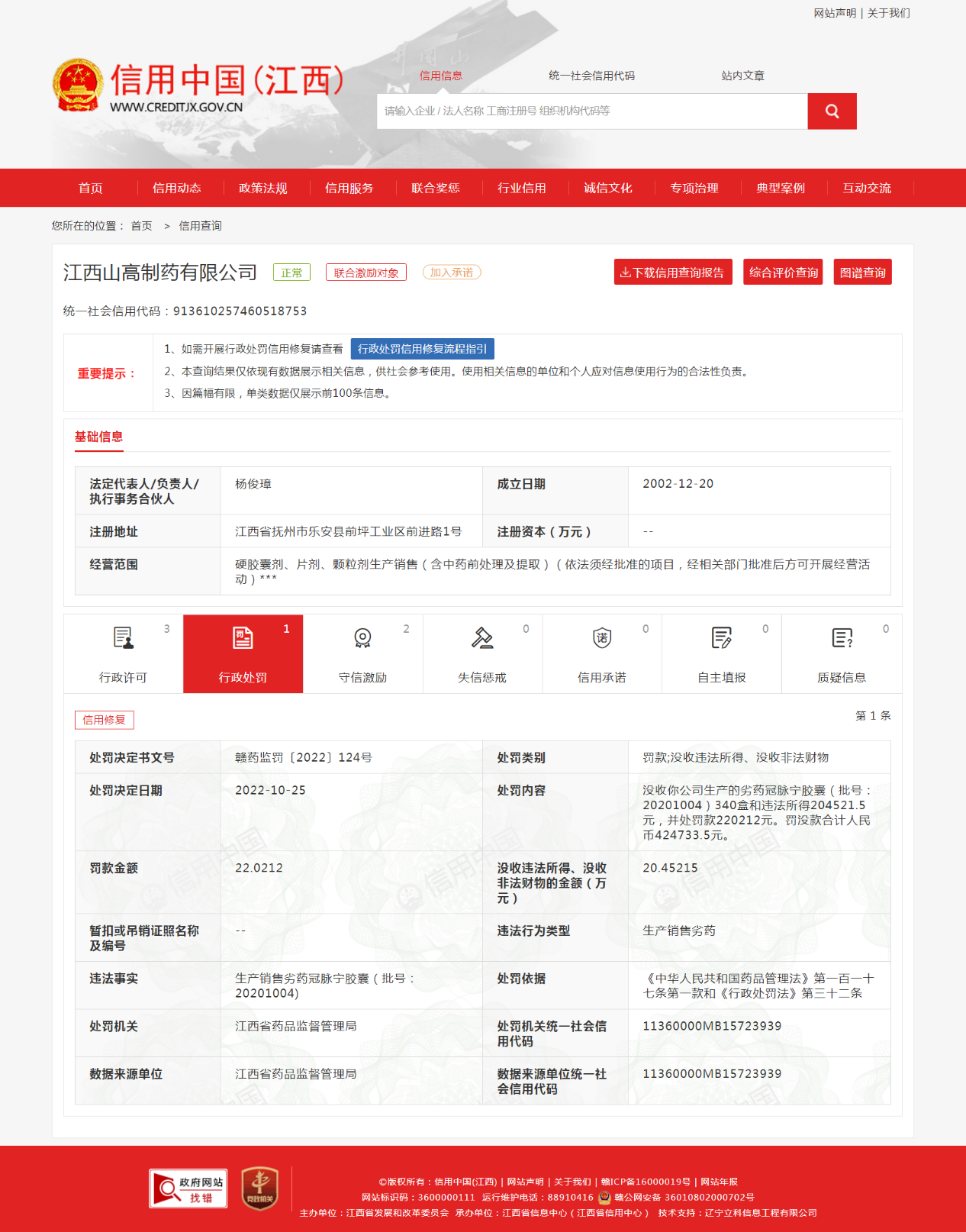Open the 行业信用 navigation item

tap(522, 188)
